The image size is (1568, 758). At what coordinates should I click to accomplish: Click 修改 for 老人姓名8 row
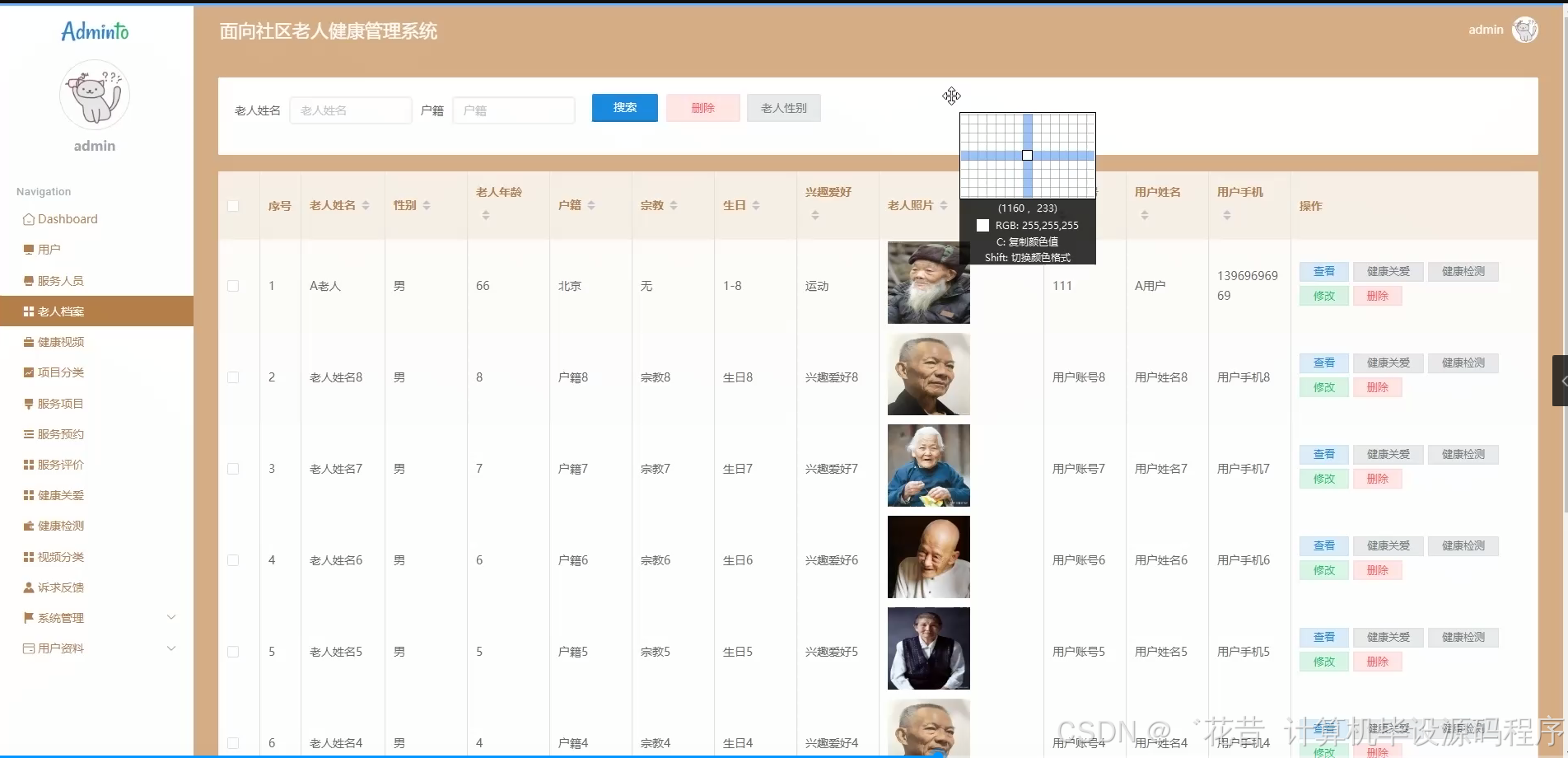click(1324, 387)
